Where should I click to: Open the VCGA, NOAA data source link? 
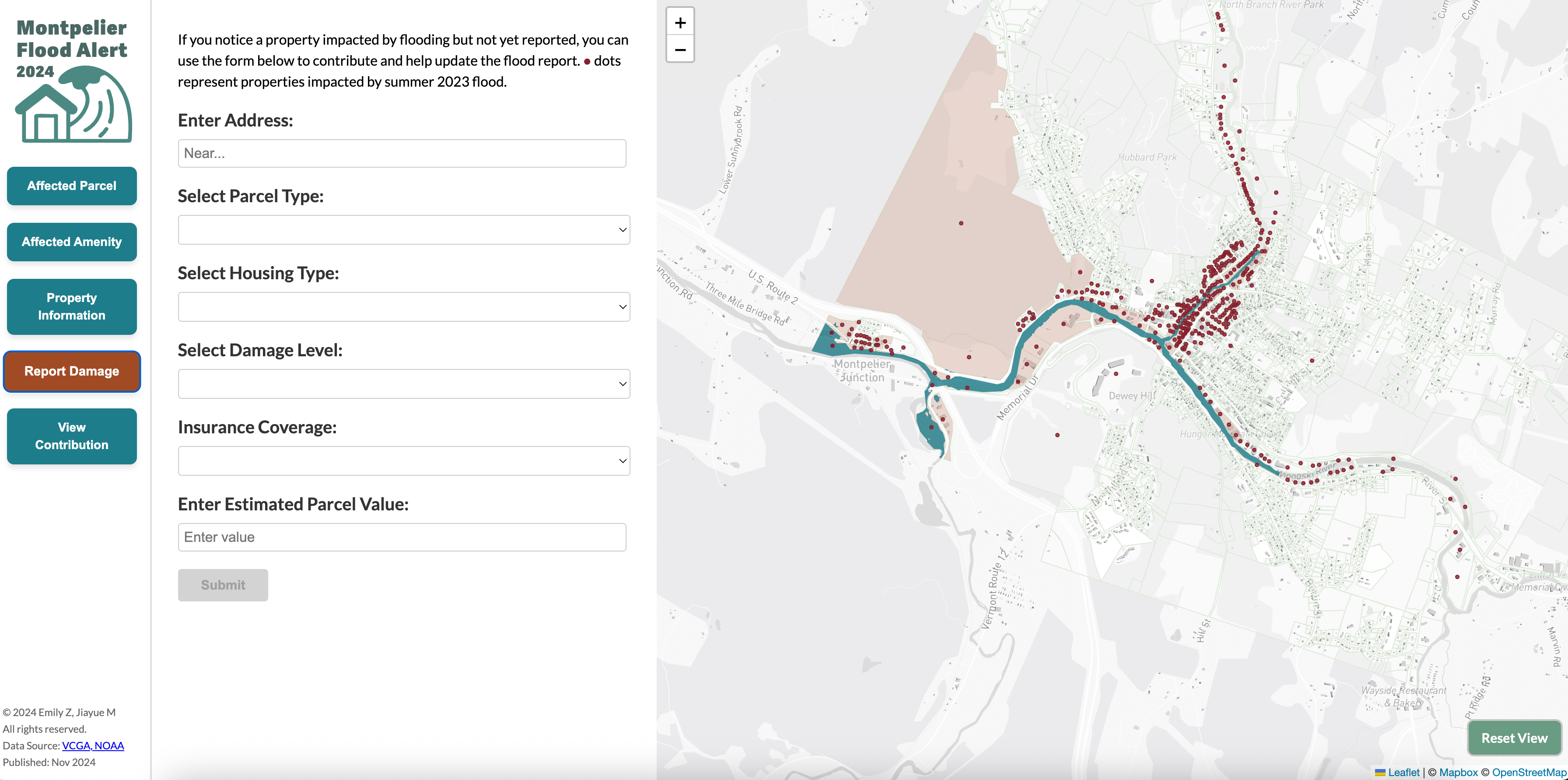(x=92, y=745)
